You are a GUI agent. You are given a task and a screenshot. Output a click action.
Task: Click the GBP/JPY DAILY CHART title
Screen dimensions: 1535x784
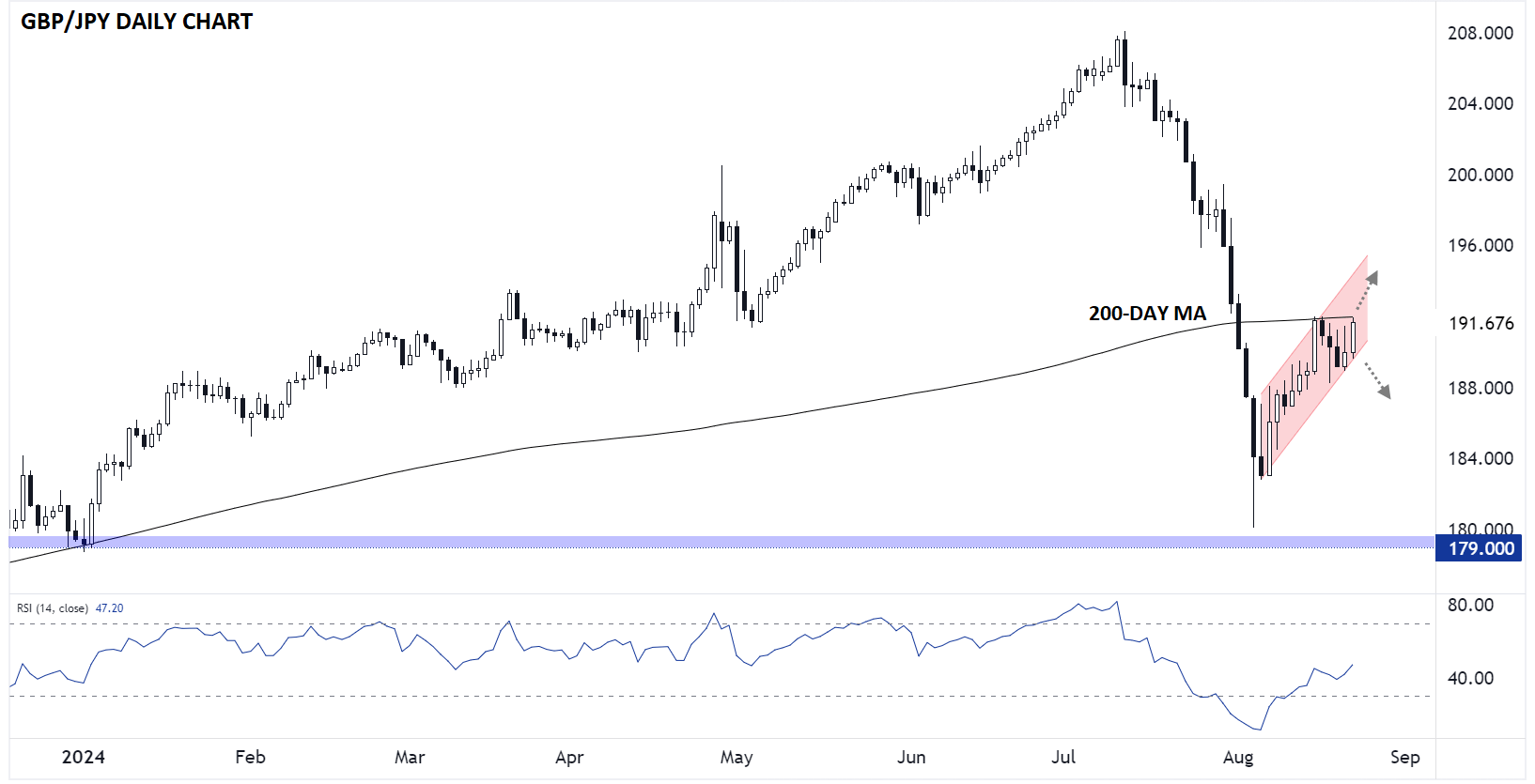point(137,22)
